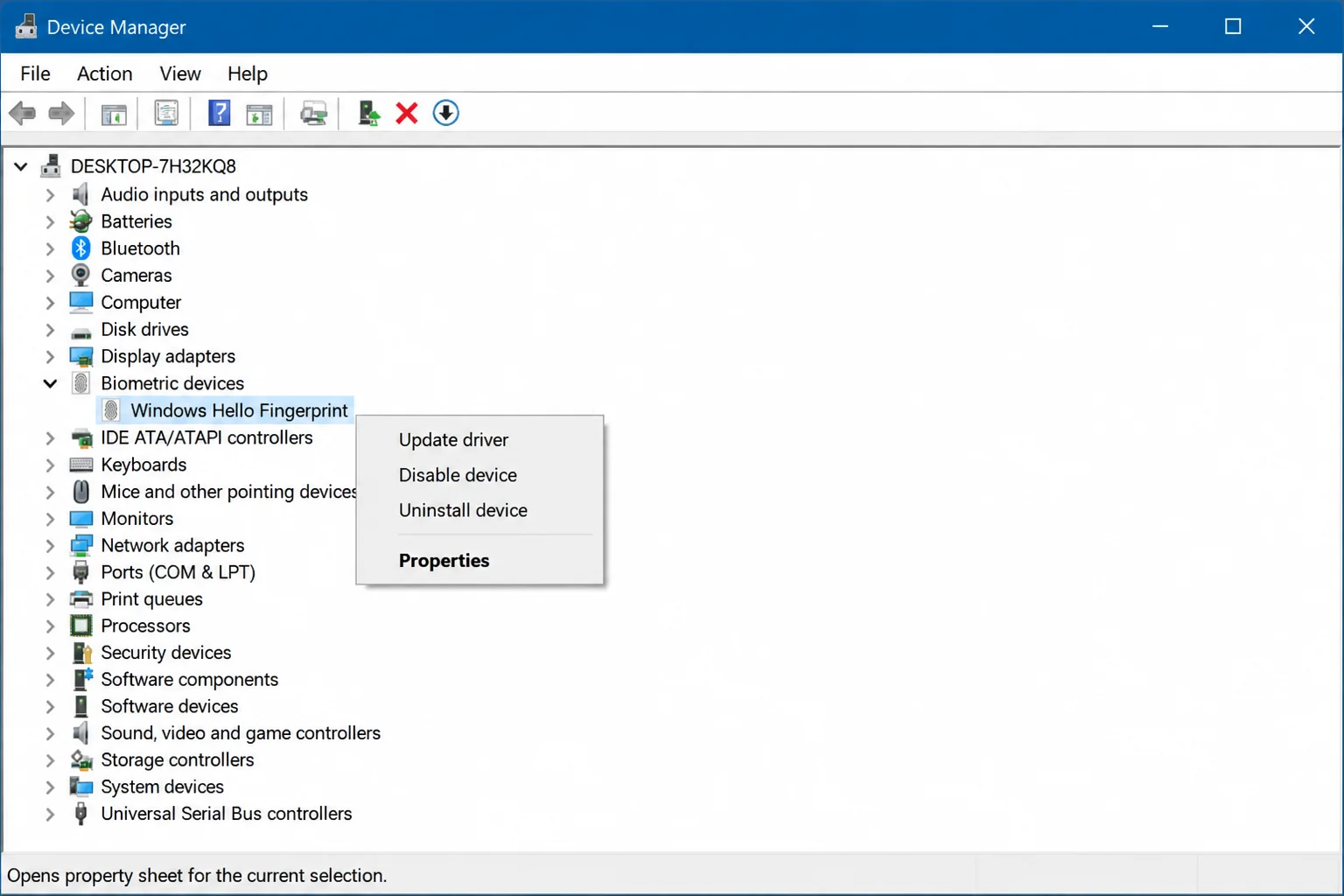Minimize the Device Manager window
The height and width of the screenshot is (896, 1344).
(x=1160, y=26)
